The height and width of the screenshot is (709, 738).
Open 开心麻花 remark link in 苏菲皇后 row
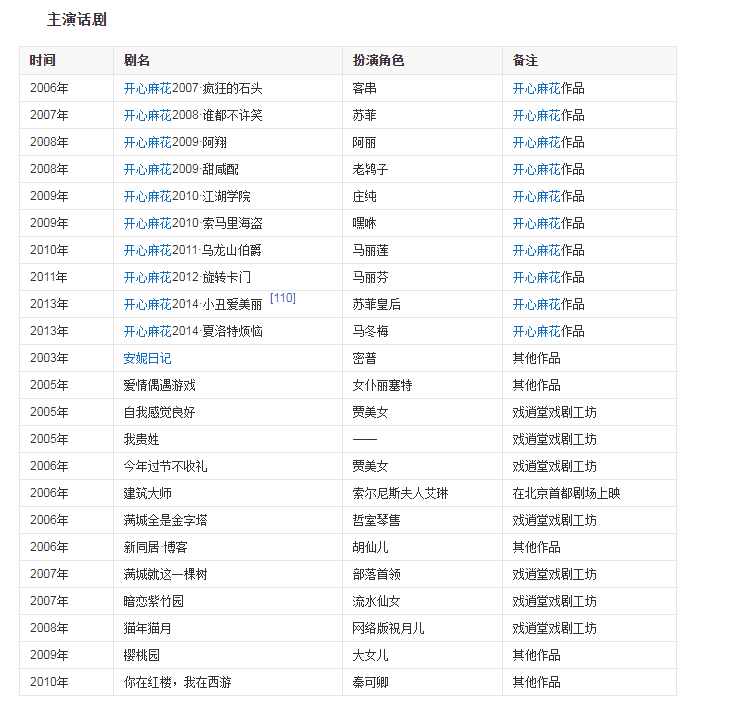[536, 304]
